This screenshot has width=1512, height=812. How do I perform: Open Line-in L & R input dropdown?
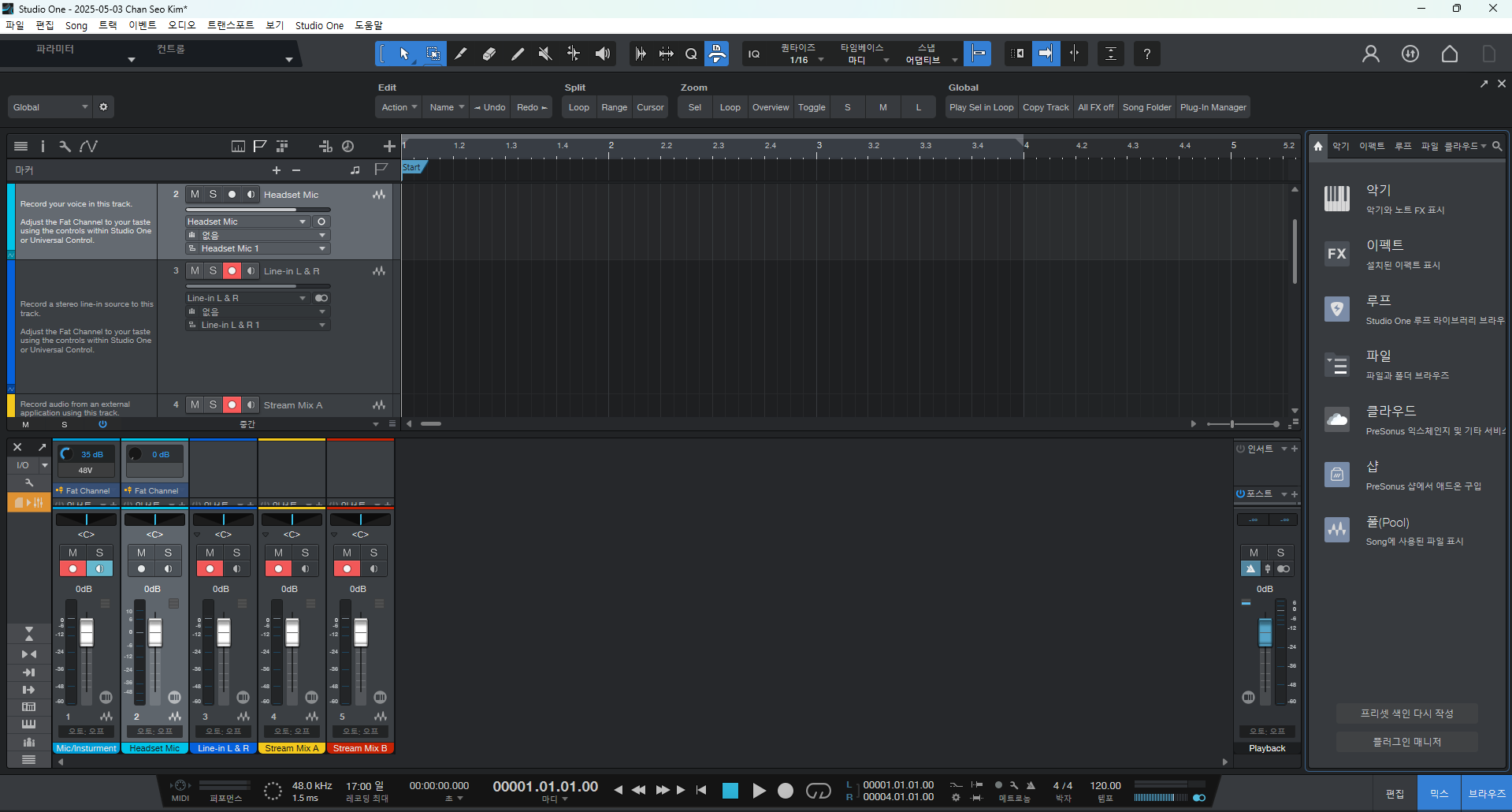tap(247, 298)
